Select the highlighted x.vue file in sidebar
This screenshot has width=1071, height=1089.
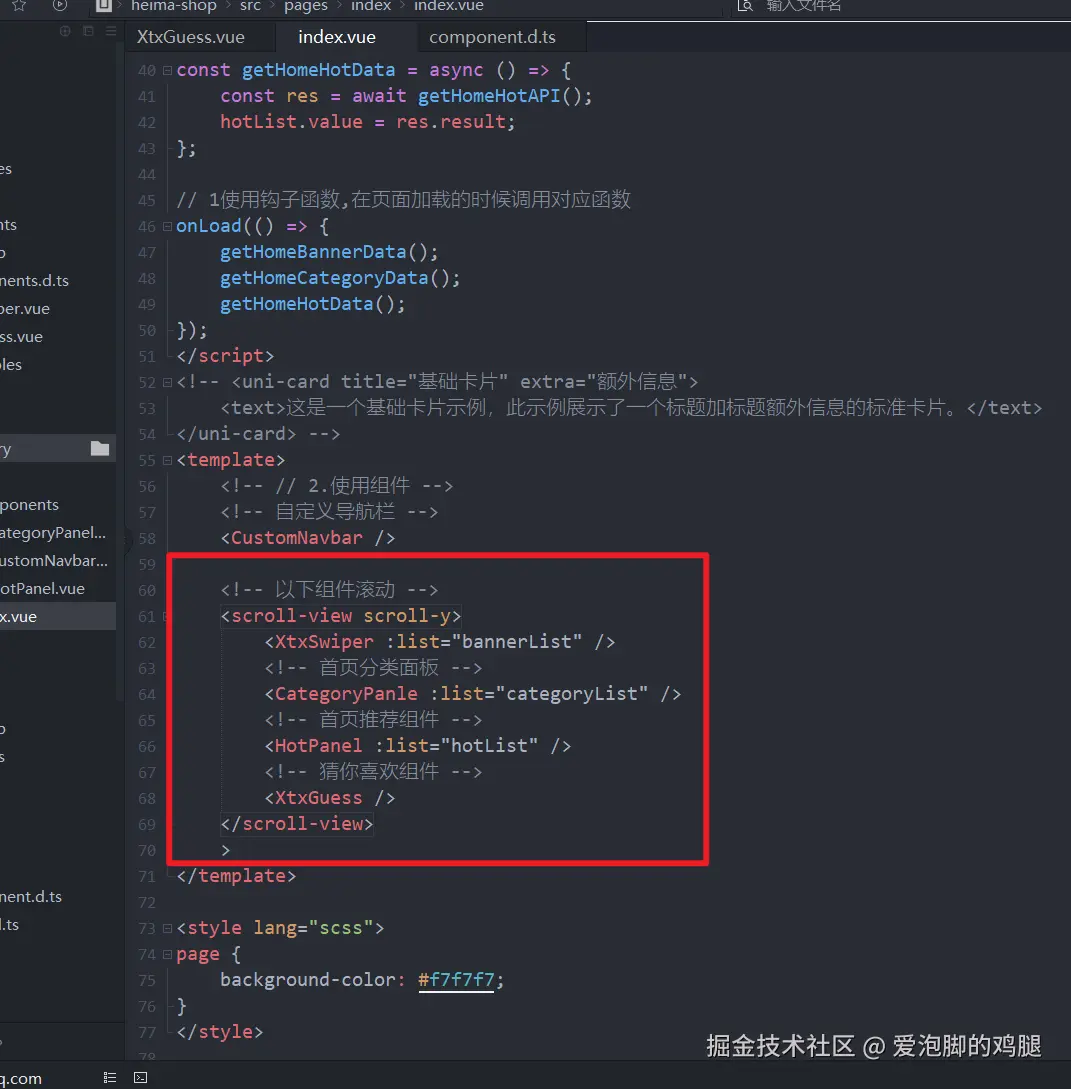coord(58,616)
